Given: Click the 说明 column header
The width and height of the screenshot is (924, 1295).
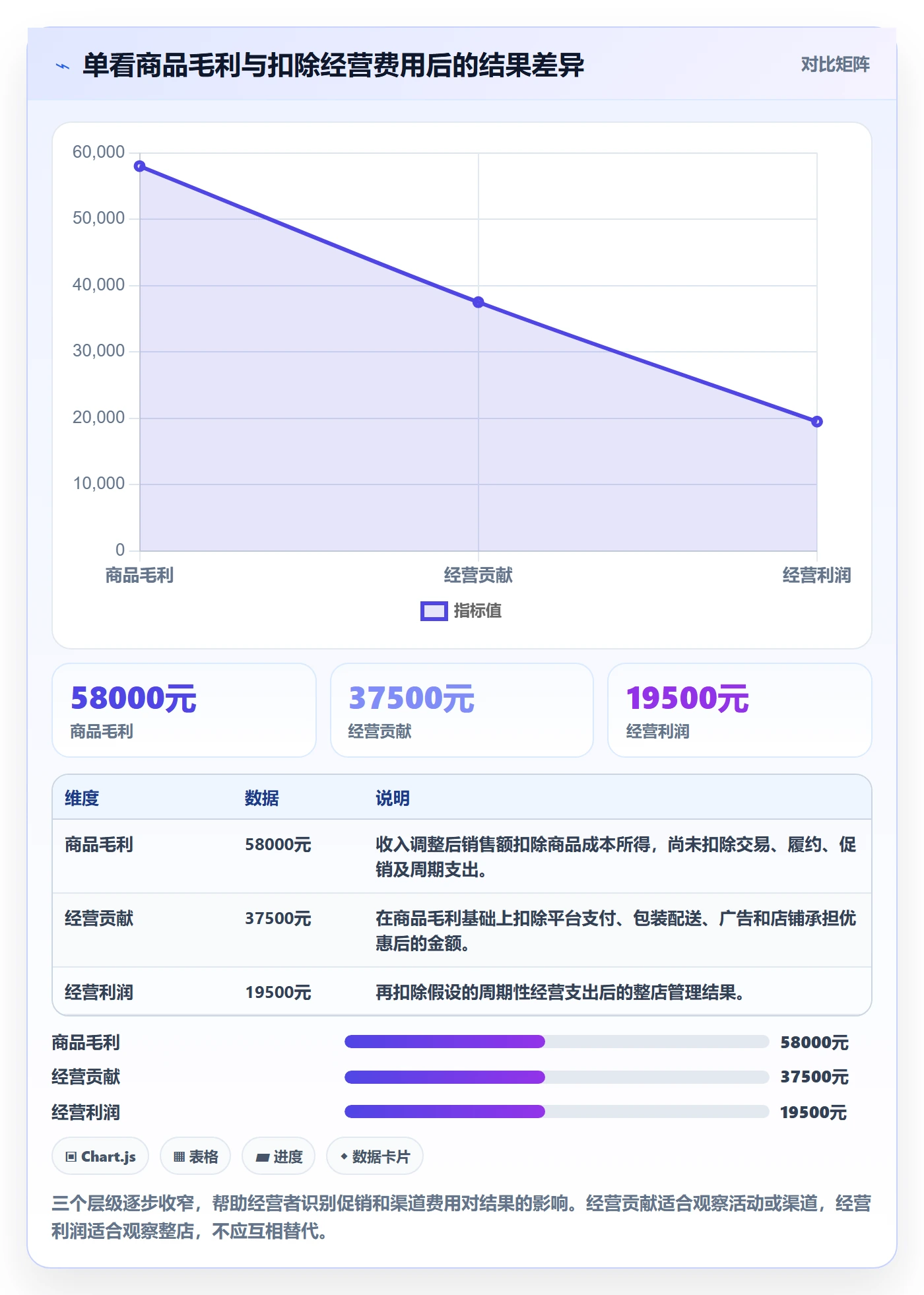Looking at the screenshot, I should tap(393, 799).
